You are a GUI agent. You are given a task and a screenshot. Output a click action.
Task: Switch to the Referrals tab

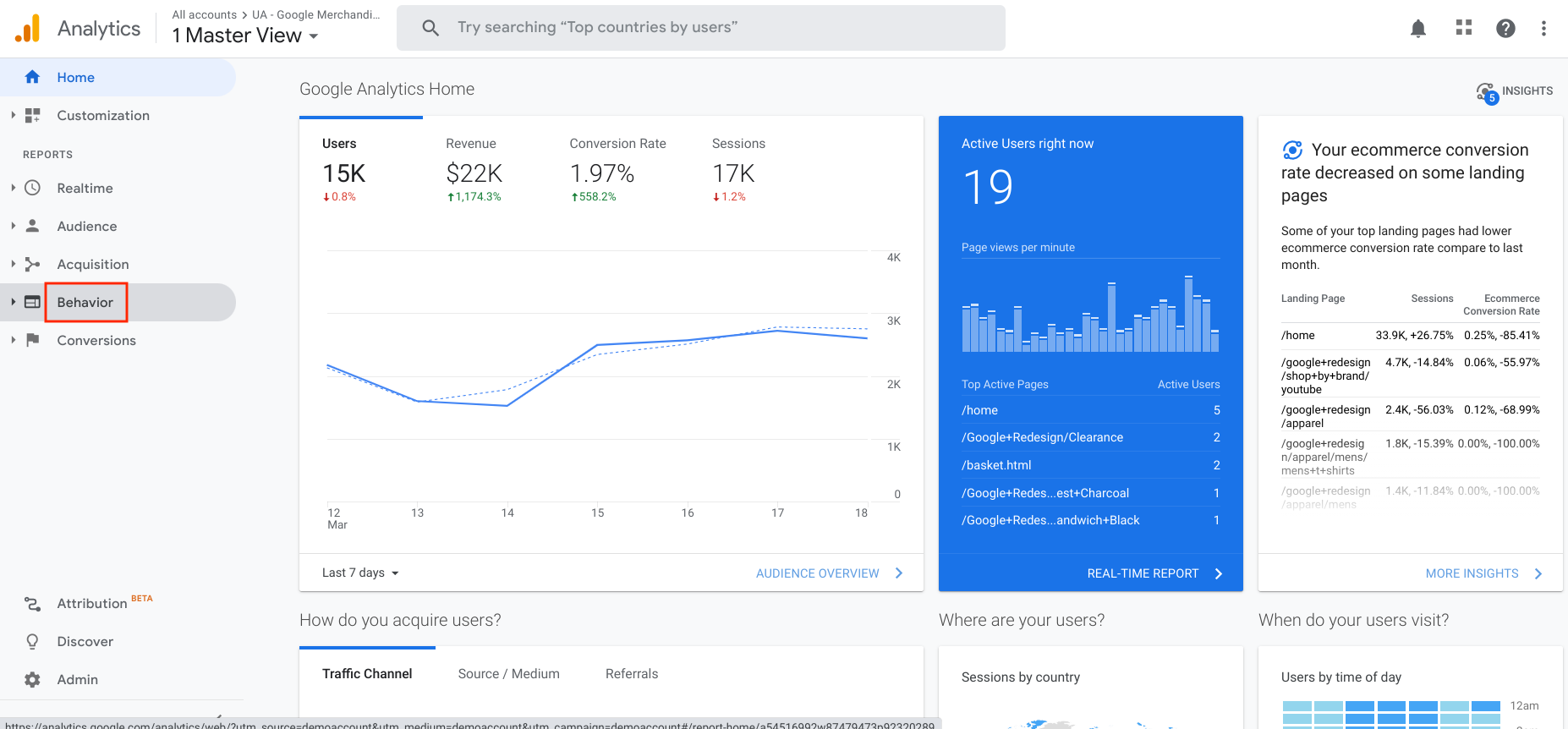(x=632, y=673)
